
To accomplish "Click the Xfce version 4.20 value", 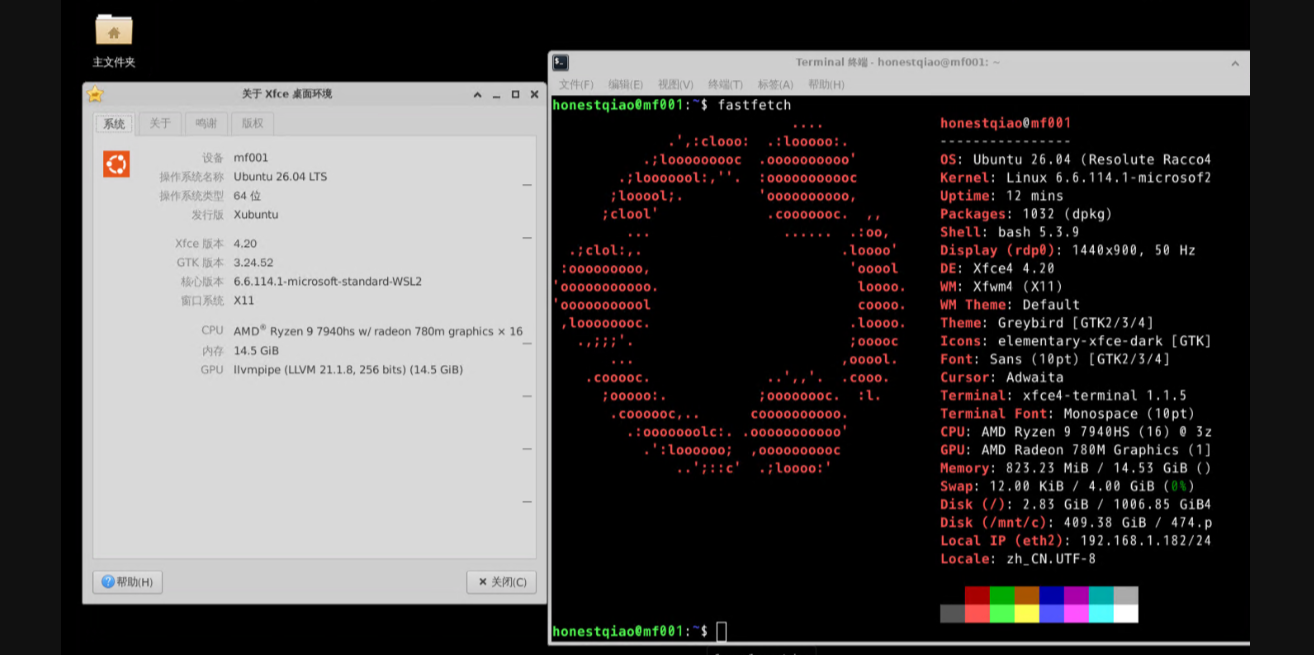I will pyautogui.click(x=245, y=244).
